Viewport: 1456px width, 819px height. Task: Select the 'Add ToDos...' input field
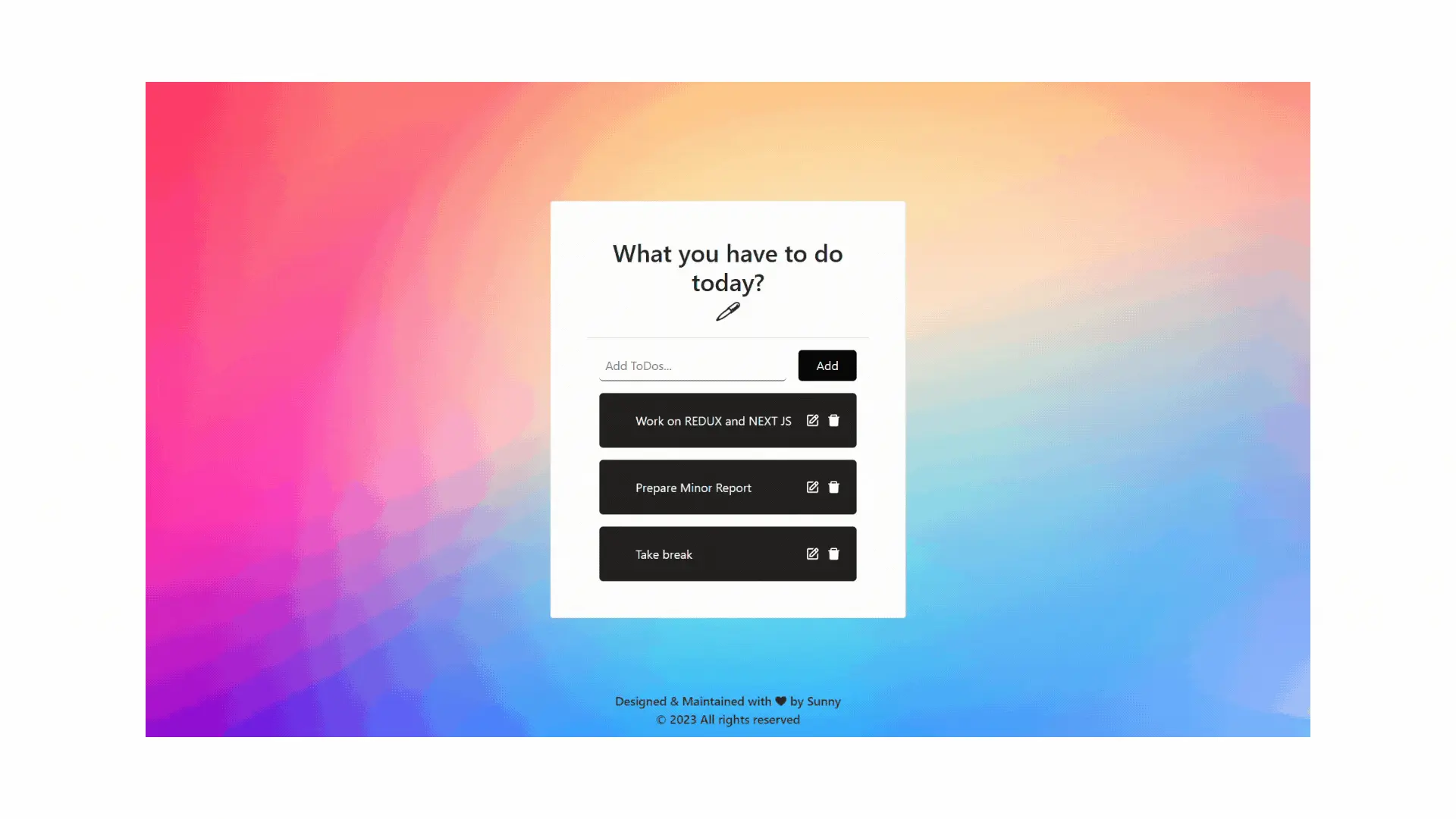click(x=692, y=365)
